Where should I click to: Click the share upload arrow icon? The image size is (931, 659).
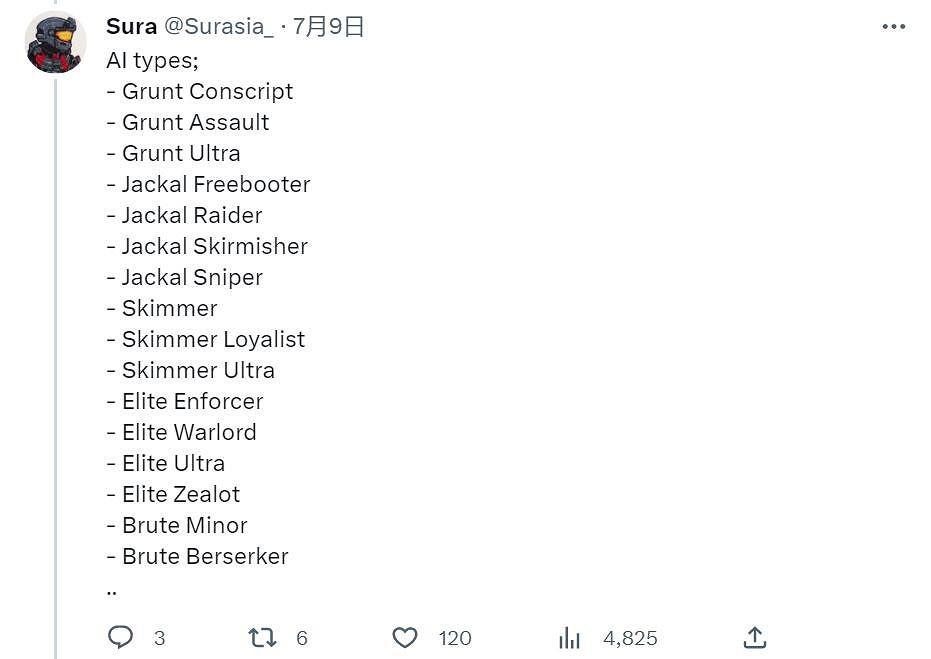(755, 637)
